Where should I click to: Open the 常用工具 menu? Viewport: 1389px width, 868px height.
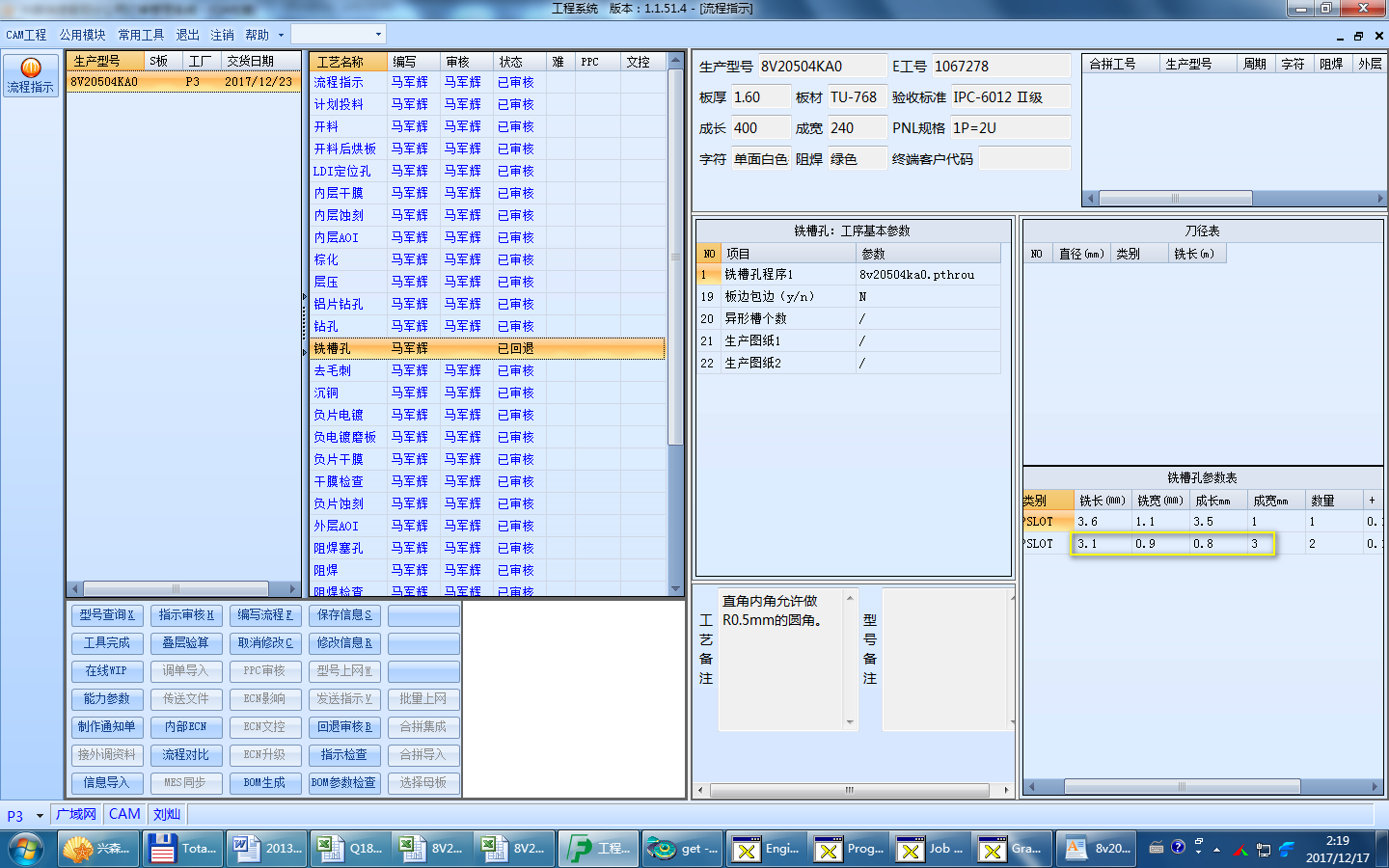point(141,35)
